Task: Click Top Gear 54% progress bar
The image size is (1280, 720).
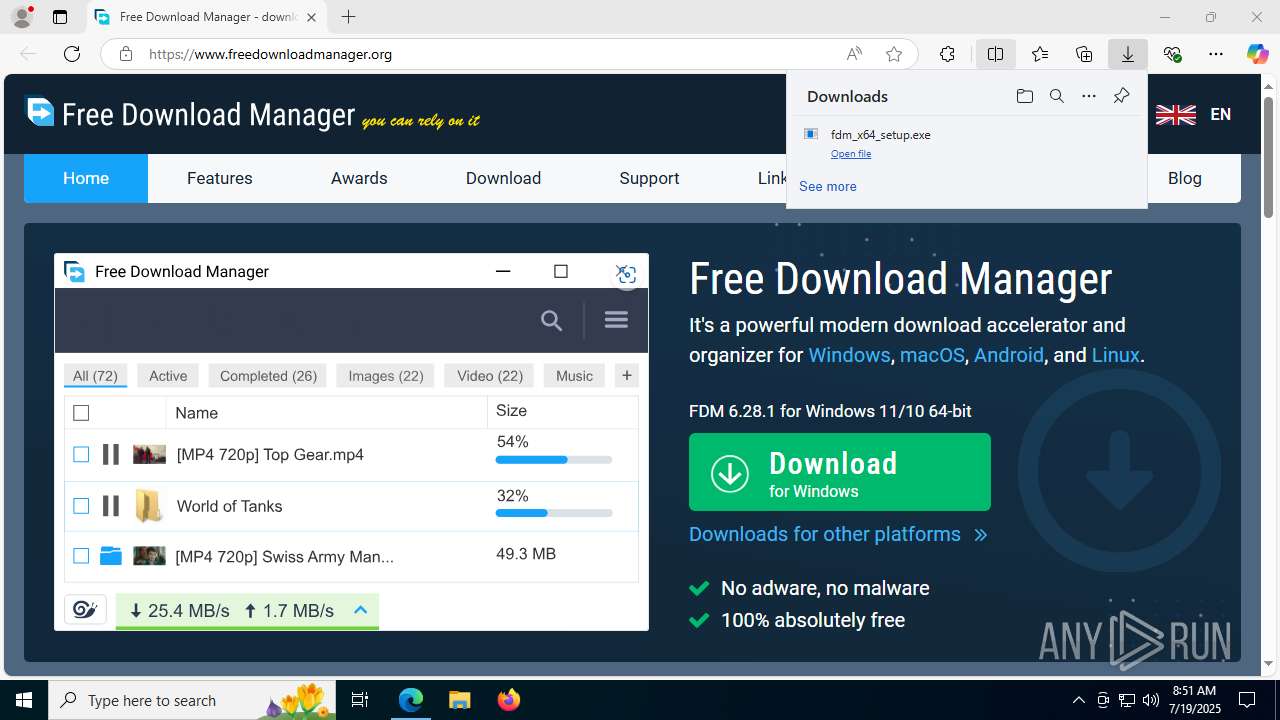Action: tap(554, 460)
